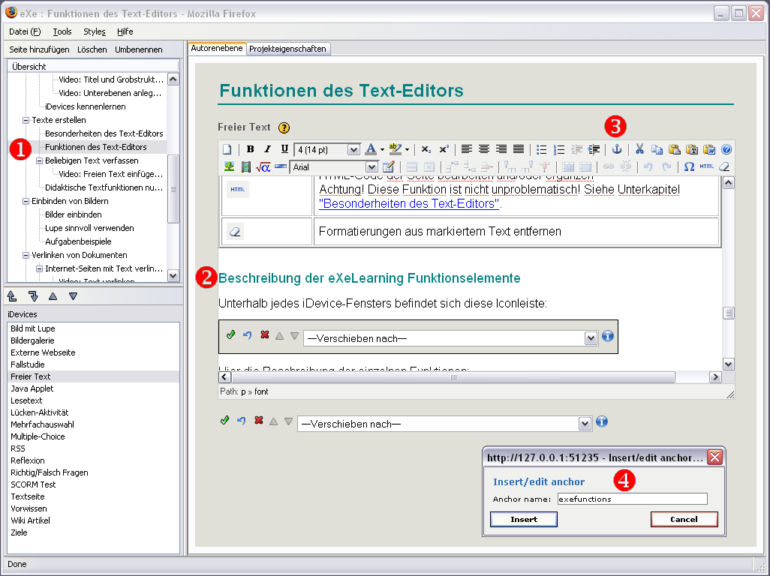Insert an ordered numbered list

tap(559, 149)
